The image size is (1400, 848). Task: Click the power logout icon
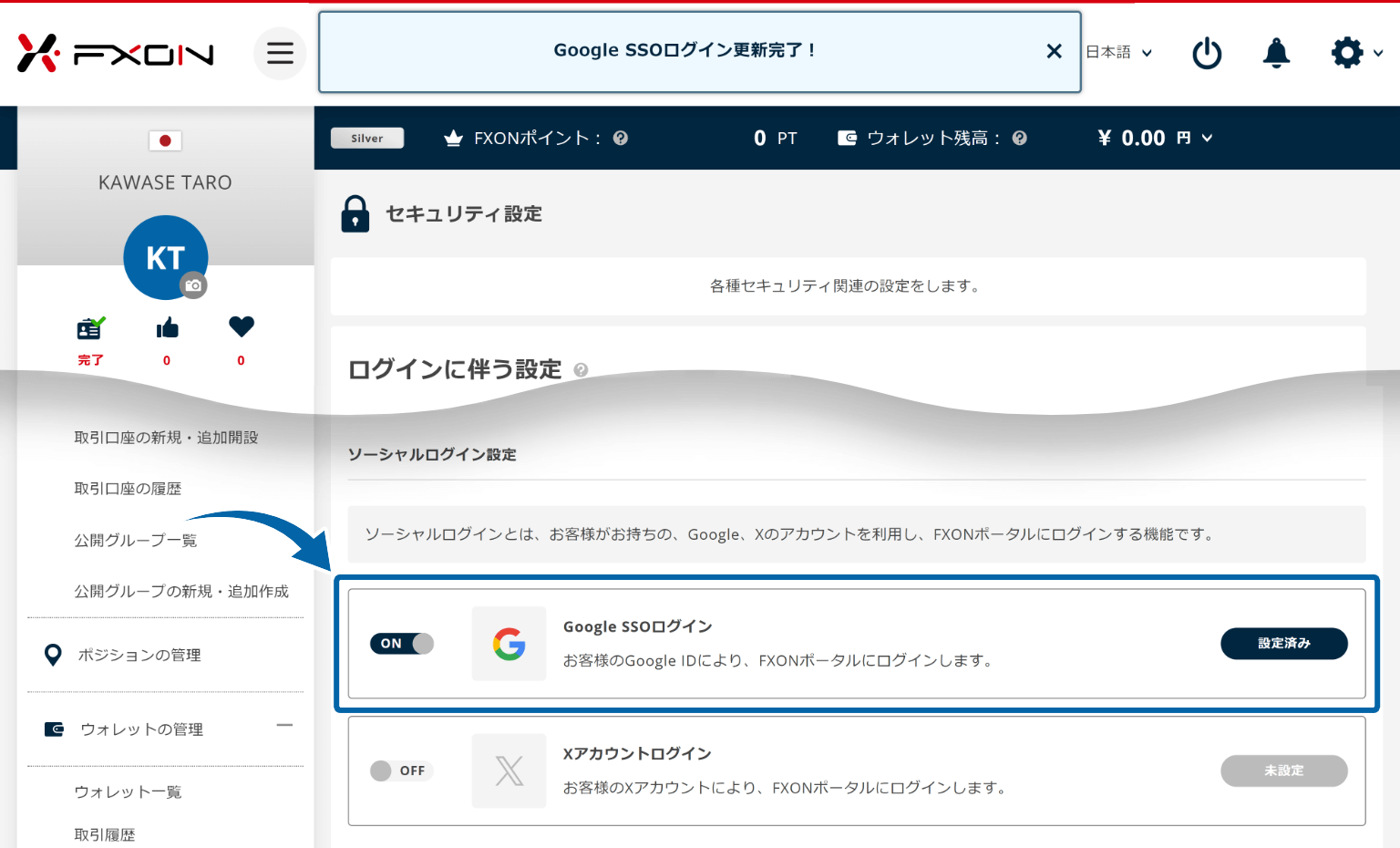click(1207, 53)
